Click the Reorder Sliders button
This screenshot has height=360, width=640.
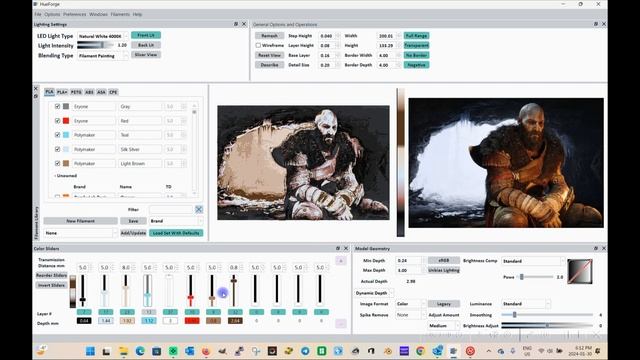51,276
